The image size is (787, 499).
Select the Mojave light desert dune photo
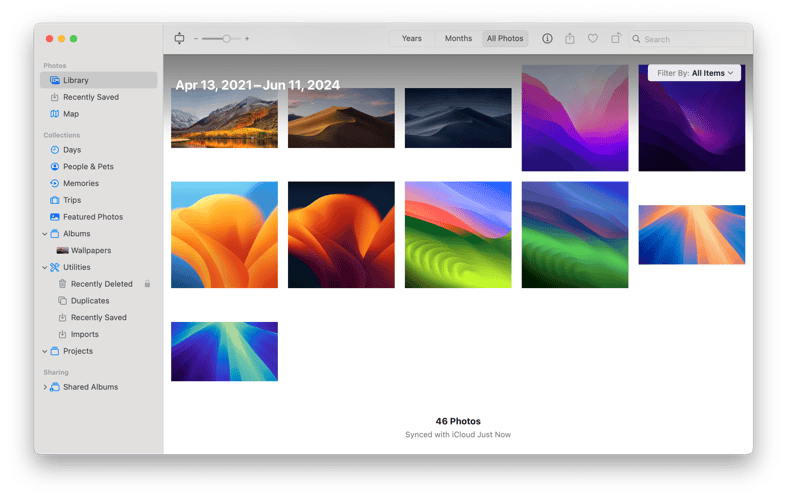(341, 118)
